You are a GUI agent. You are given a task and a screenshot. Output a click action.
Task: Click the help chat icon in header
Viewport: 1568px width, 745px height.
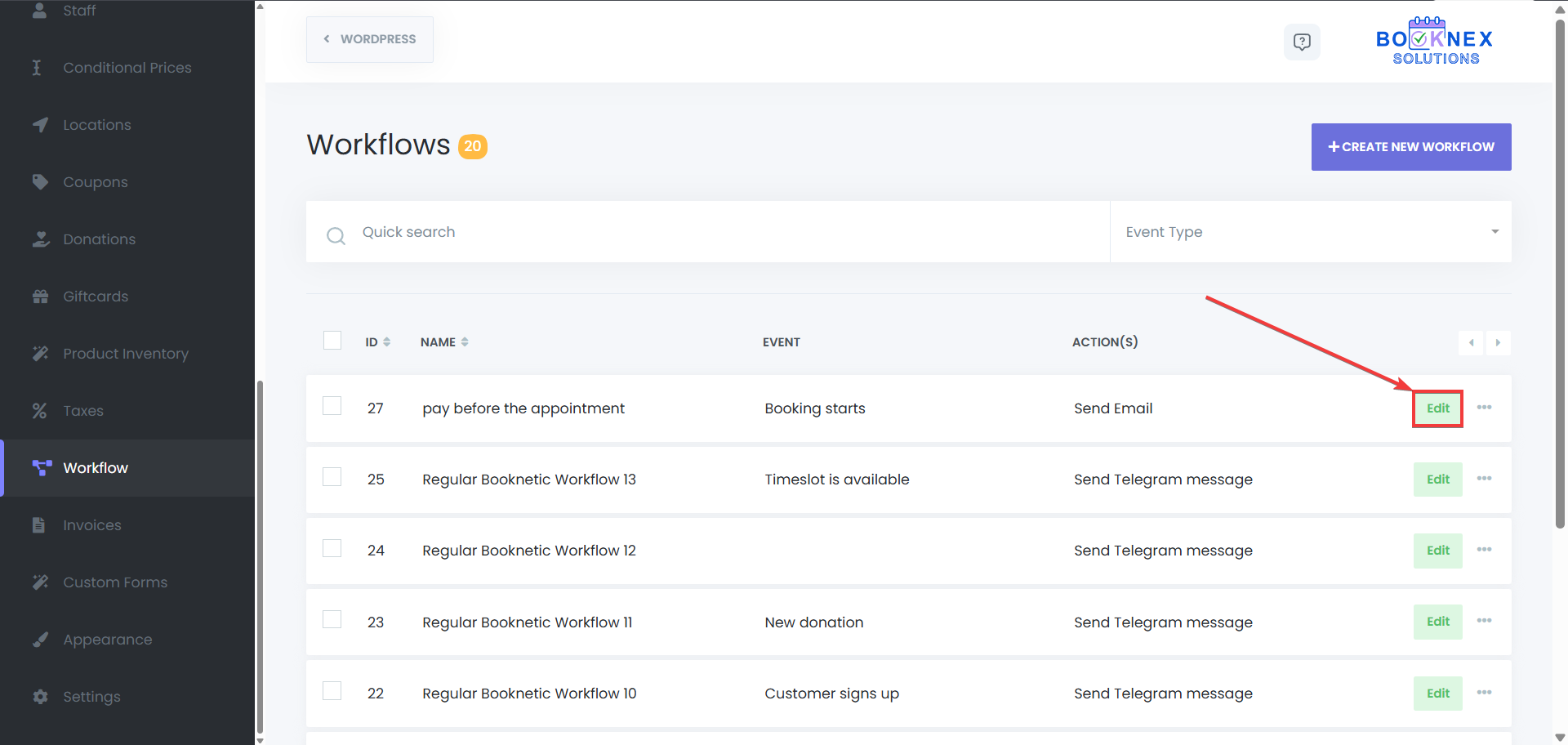click(1302, 42)
